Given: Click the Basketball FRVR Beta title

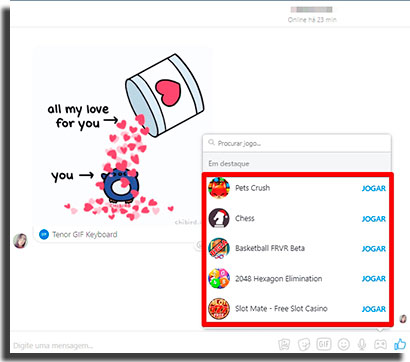Looking at the screenshot, I should tap(270, 248).
